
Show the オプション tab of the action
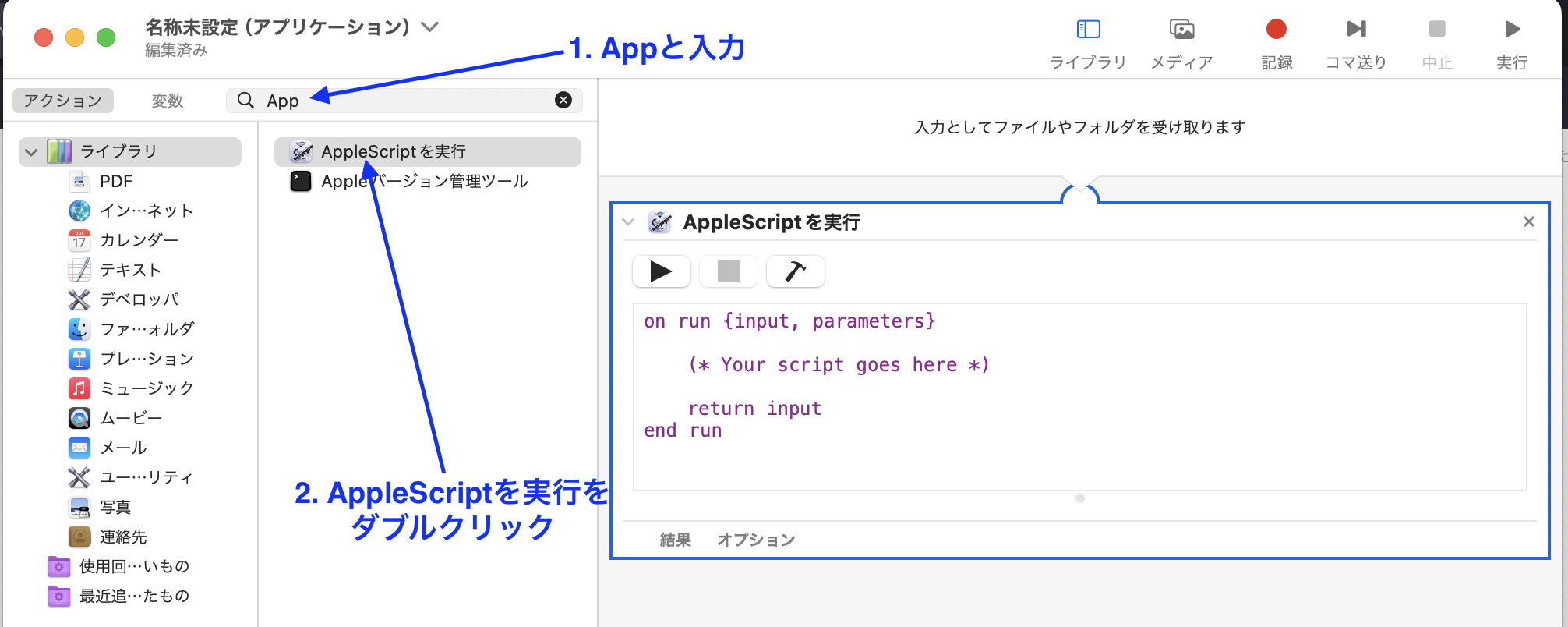756,540
